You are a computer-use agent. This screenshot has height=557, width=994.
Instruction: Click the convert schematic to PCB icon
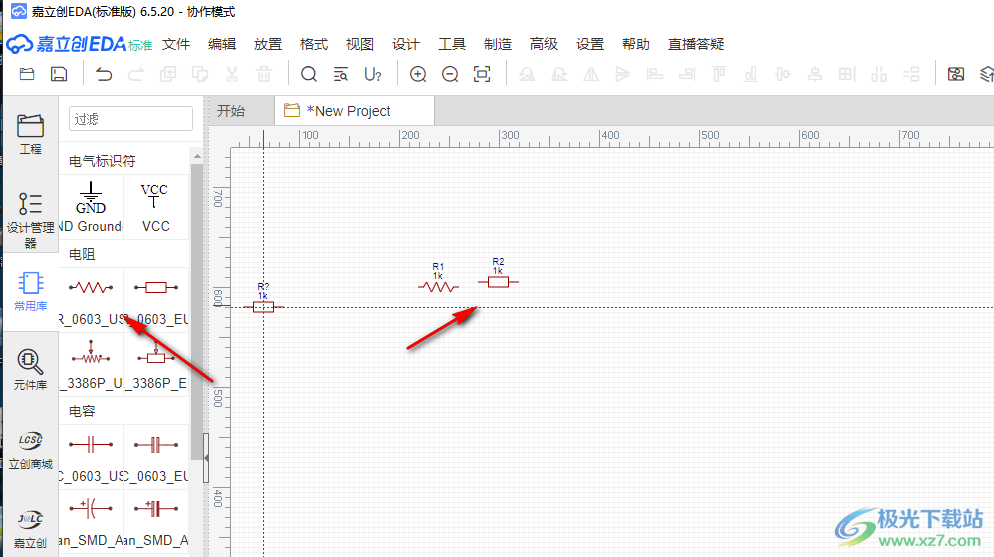click(x=955, y=74)
